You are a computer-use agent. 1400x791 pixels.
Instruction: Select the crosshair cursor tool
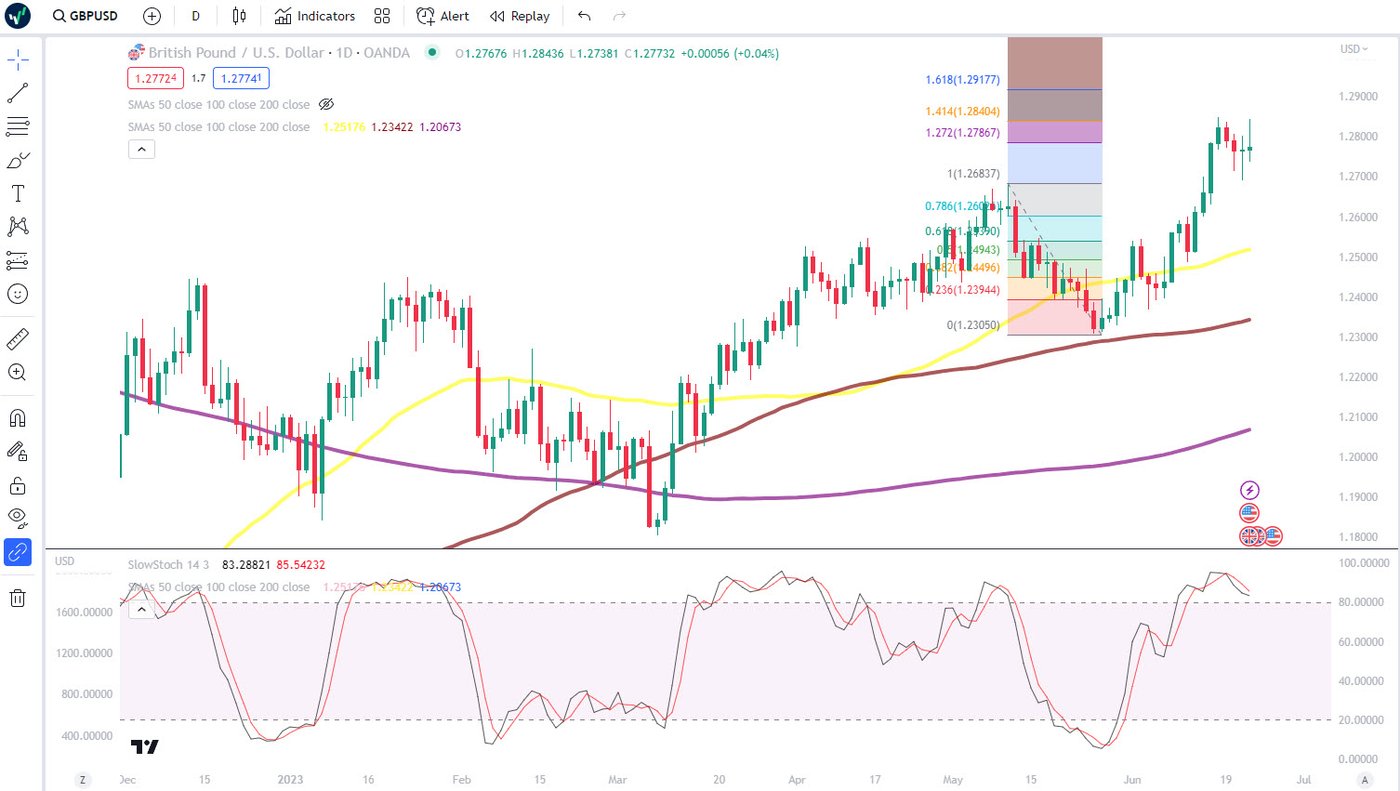(18, 60)
